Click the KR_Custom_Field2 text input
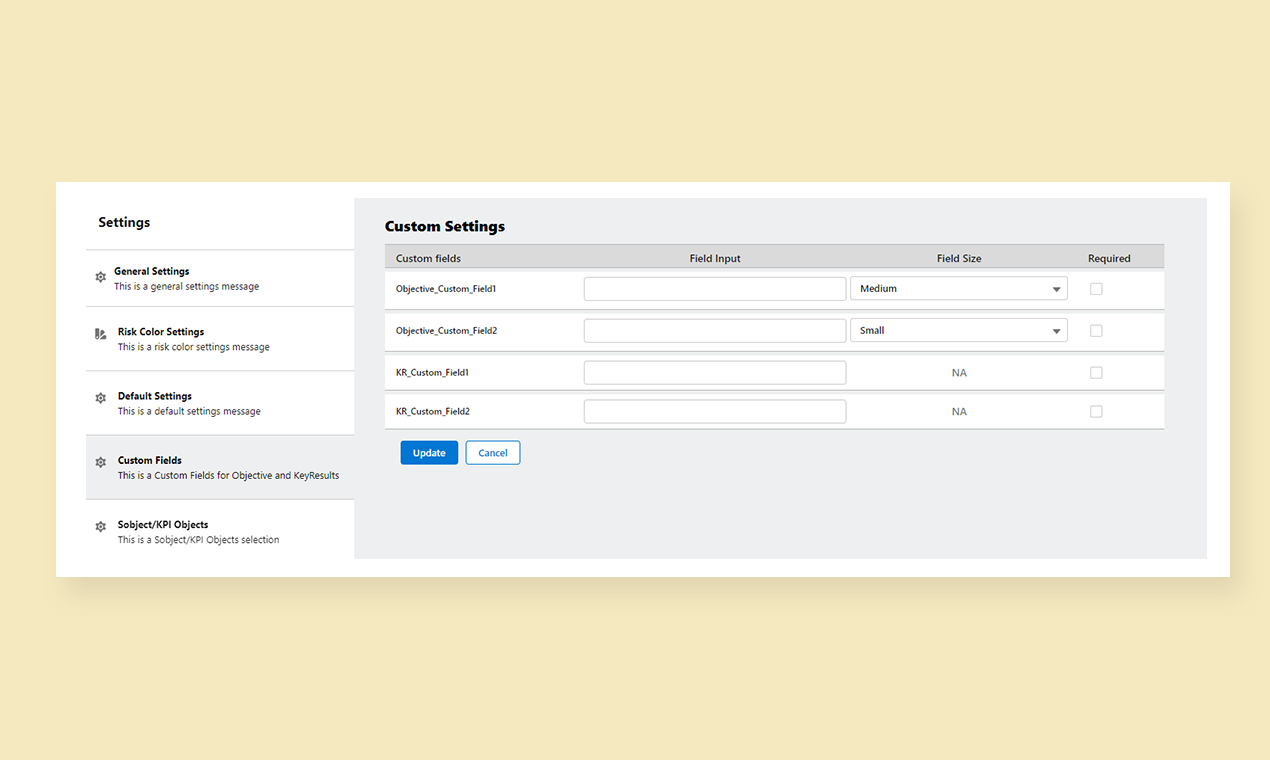 coord(714,412)
